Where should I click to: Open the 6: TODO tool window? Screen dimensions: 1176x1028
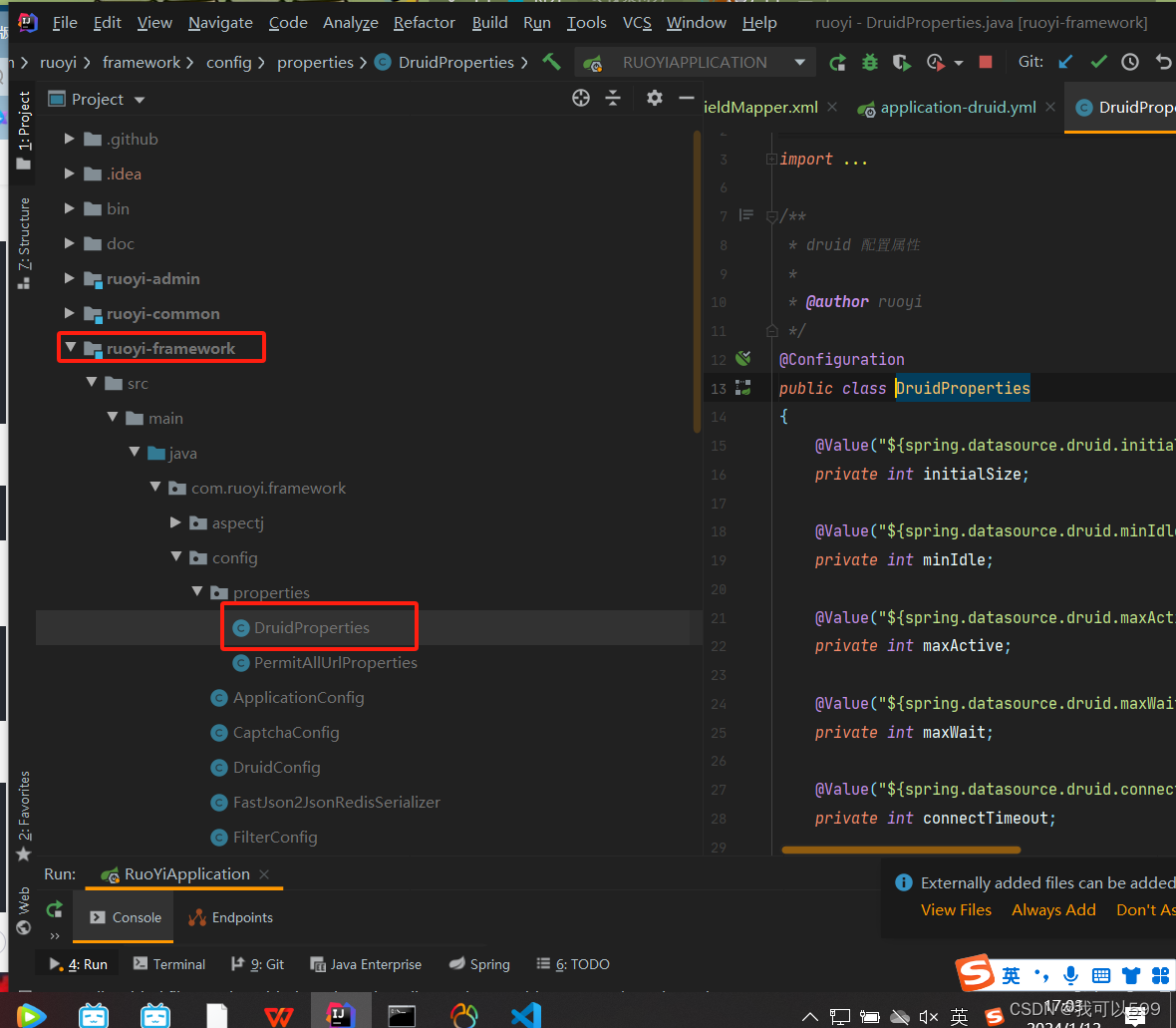tap(573, 964)
